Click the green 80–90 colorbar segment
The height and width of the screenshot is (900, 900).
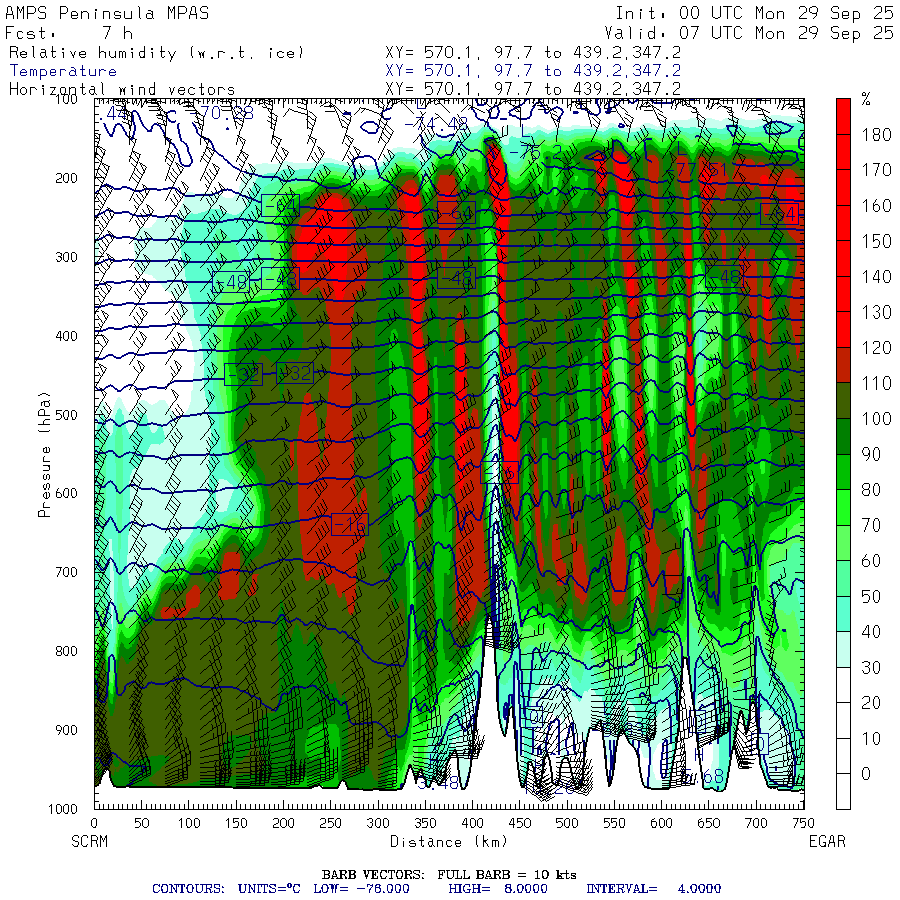[x=843, y=472]
